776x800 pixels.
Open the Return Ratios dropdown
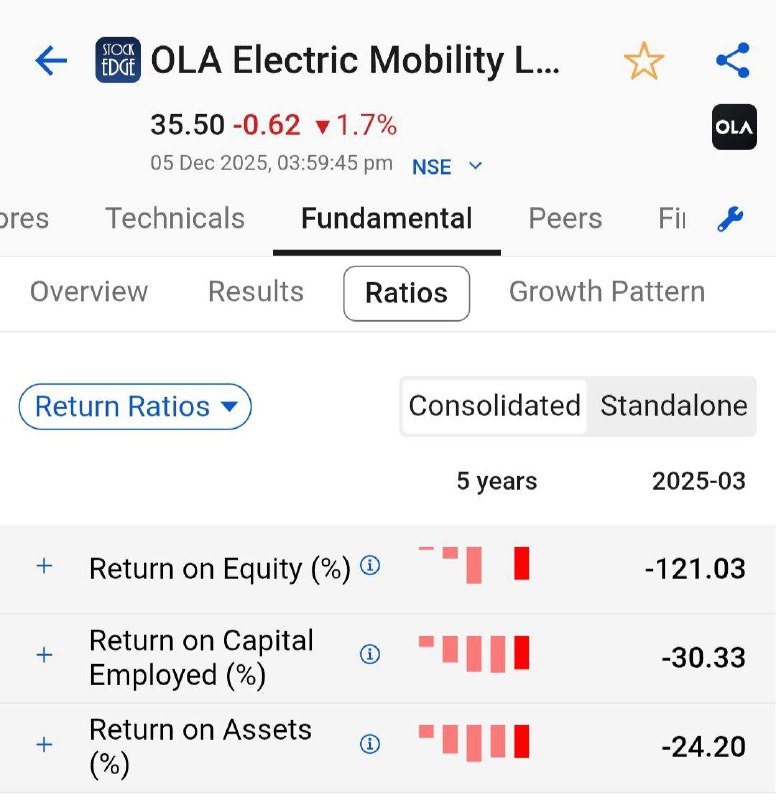coord(135,407)
